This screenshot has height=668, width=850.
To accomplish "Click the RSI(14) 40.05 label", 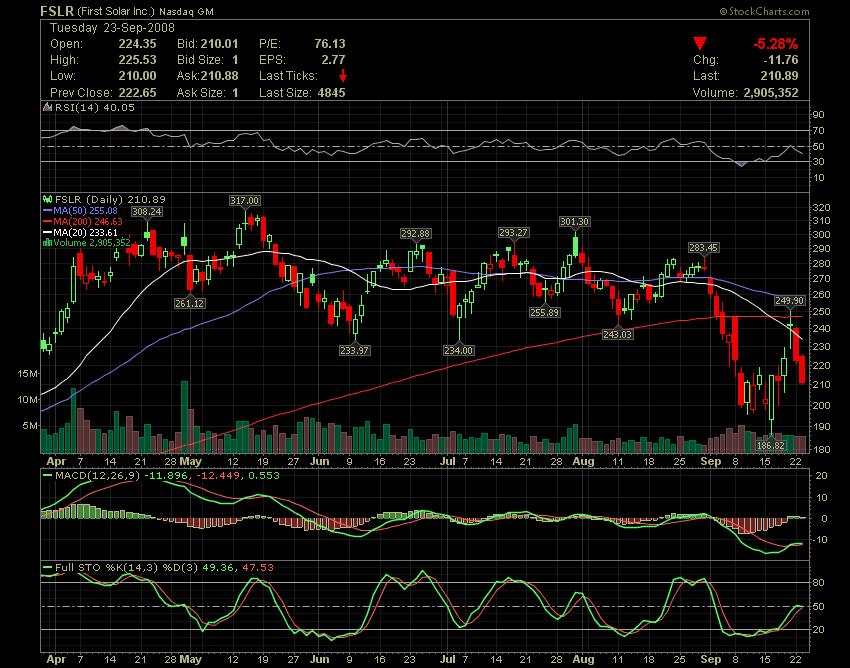I will (x=95, y=107).
